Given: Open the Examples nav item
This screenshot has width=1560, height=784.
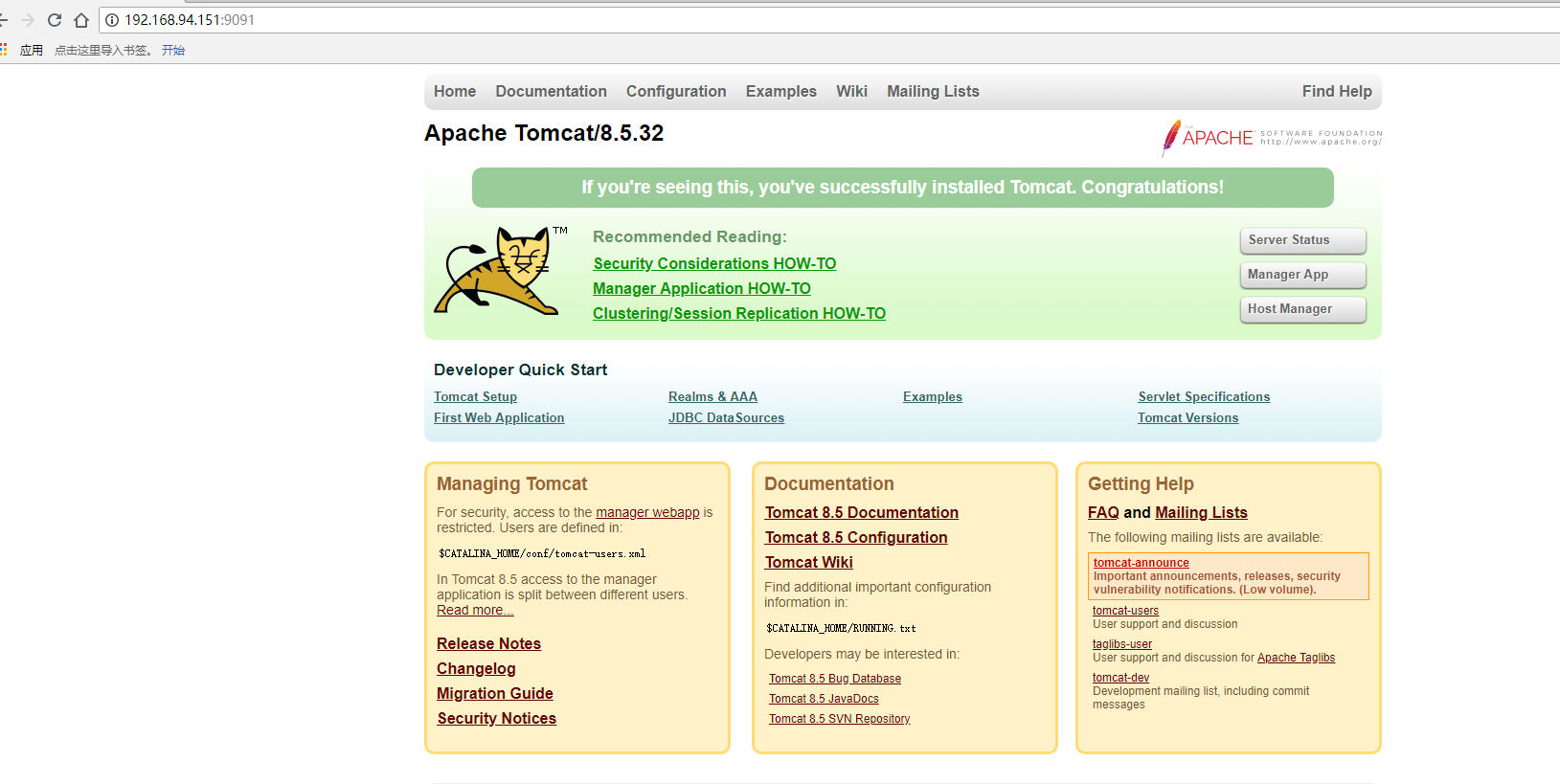Looking at the screenshot, I should tap(781, 92).
